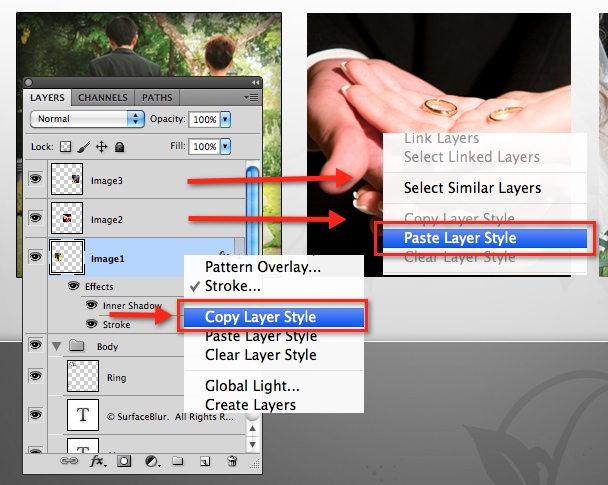The height and width of the screenshot is (485, 608).
Task: Hide the Image1 layer eye
Action: tap(36, 256)
